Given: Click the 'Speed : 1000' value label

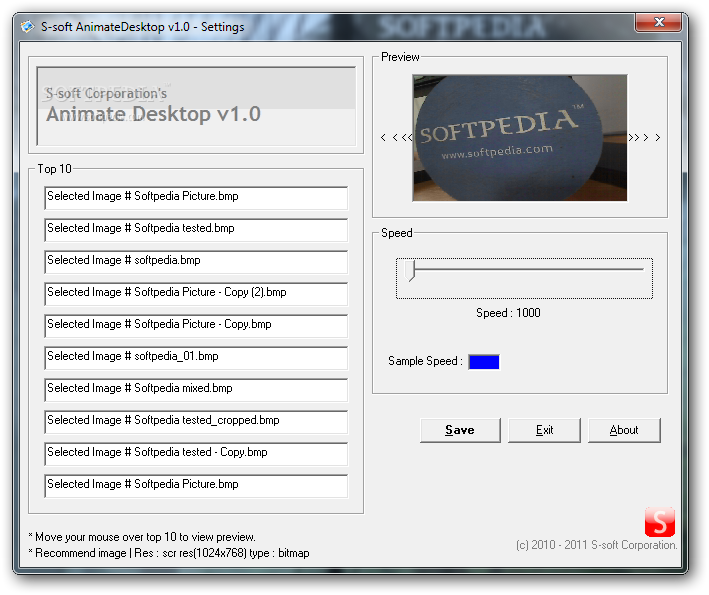Looking at the screenshot, I should pyautogui.click(x=508, y=313).
